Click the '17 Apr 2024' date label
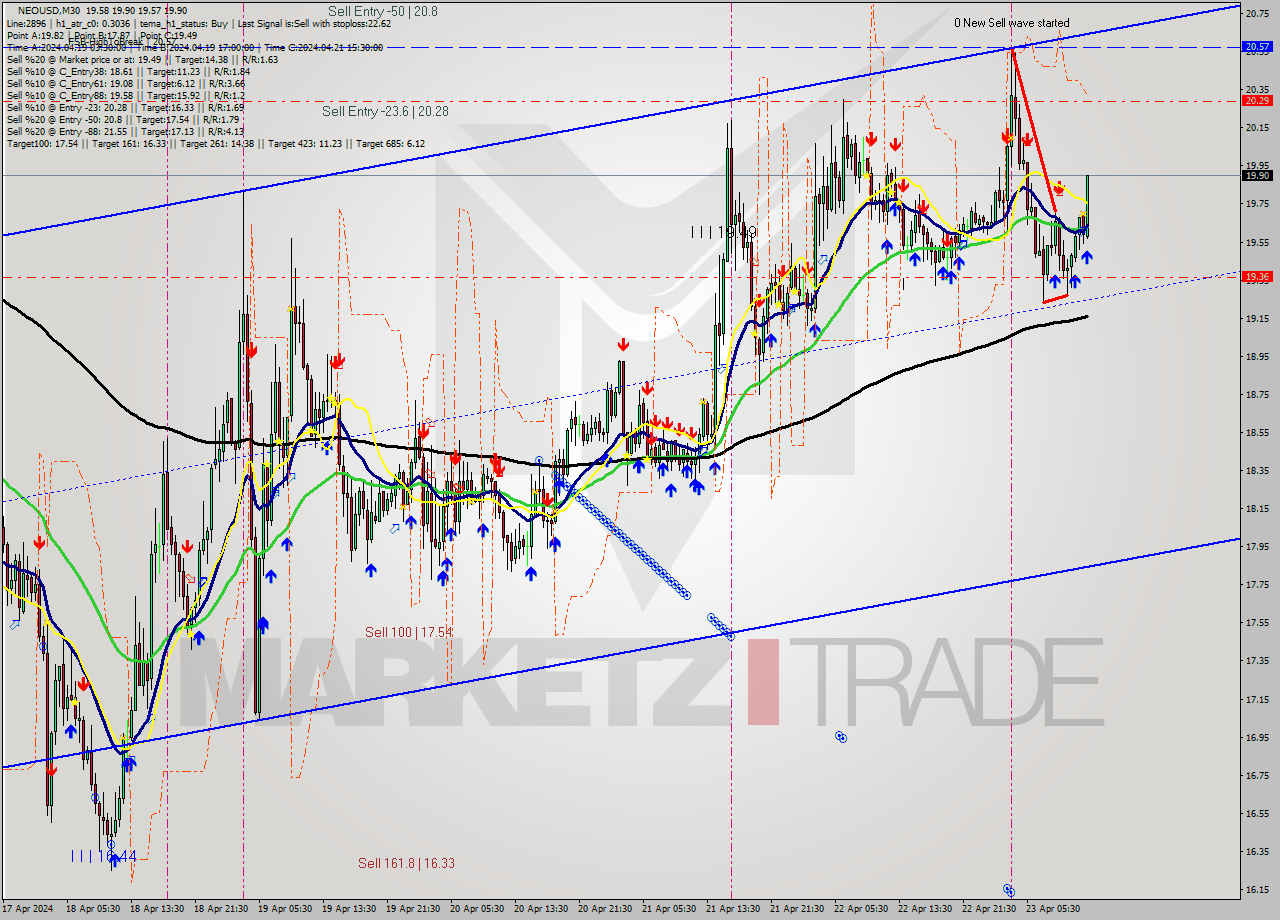Viewport: 1280px width, 920px height. tap(28, 909)
